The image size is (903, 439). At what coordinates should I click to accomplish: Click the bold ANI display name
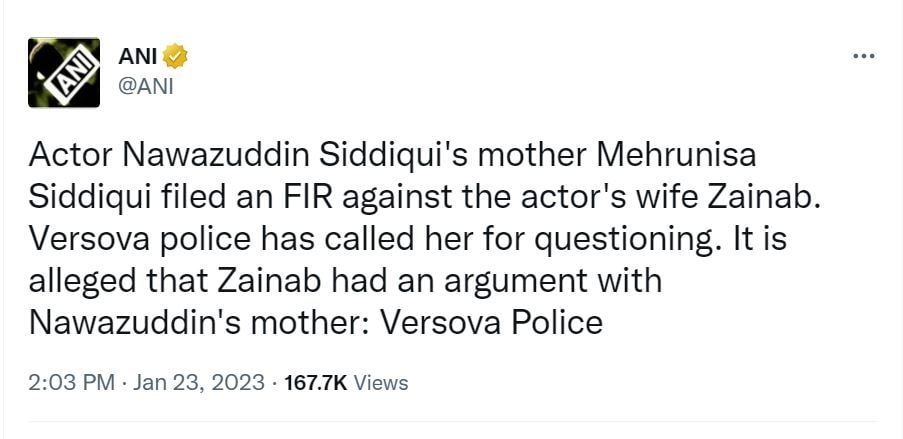[x=139, y=56]
